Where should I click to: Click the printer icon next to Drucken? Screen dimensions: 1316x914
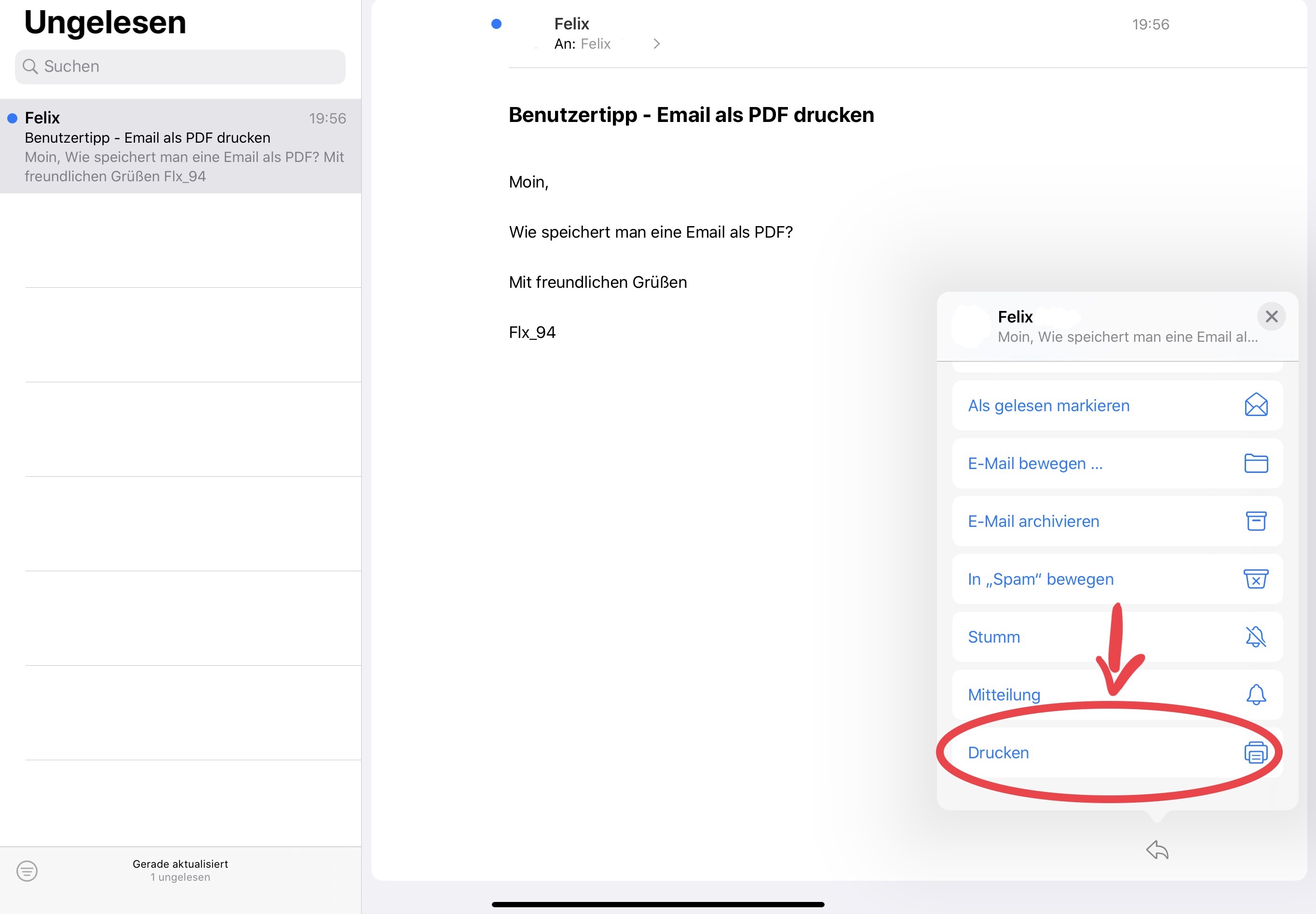tap(1255, 753)
